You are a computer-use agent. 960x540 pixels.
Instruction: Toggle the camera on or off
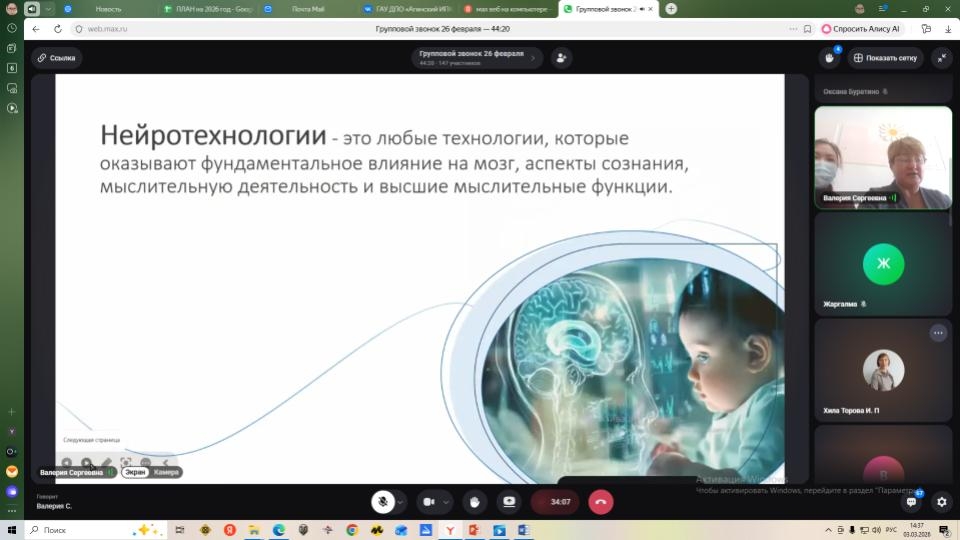coord(429,501)
